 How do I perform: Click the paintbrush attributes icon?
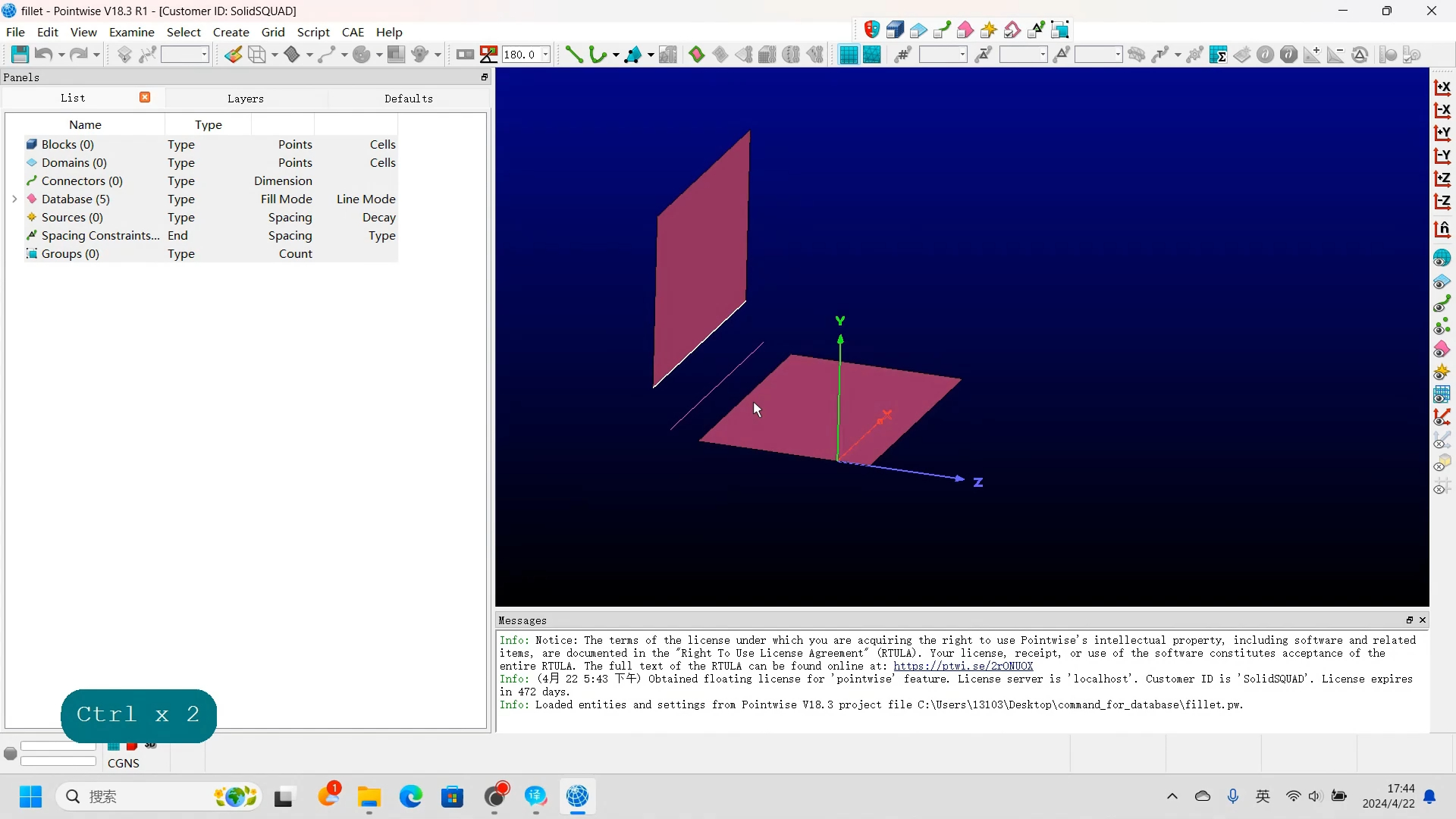click(234, 54)
